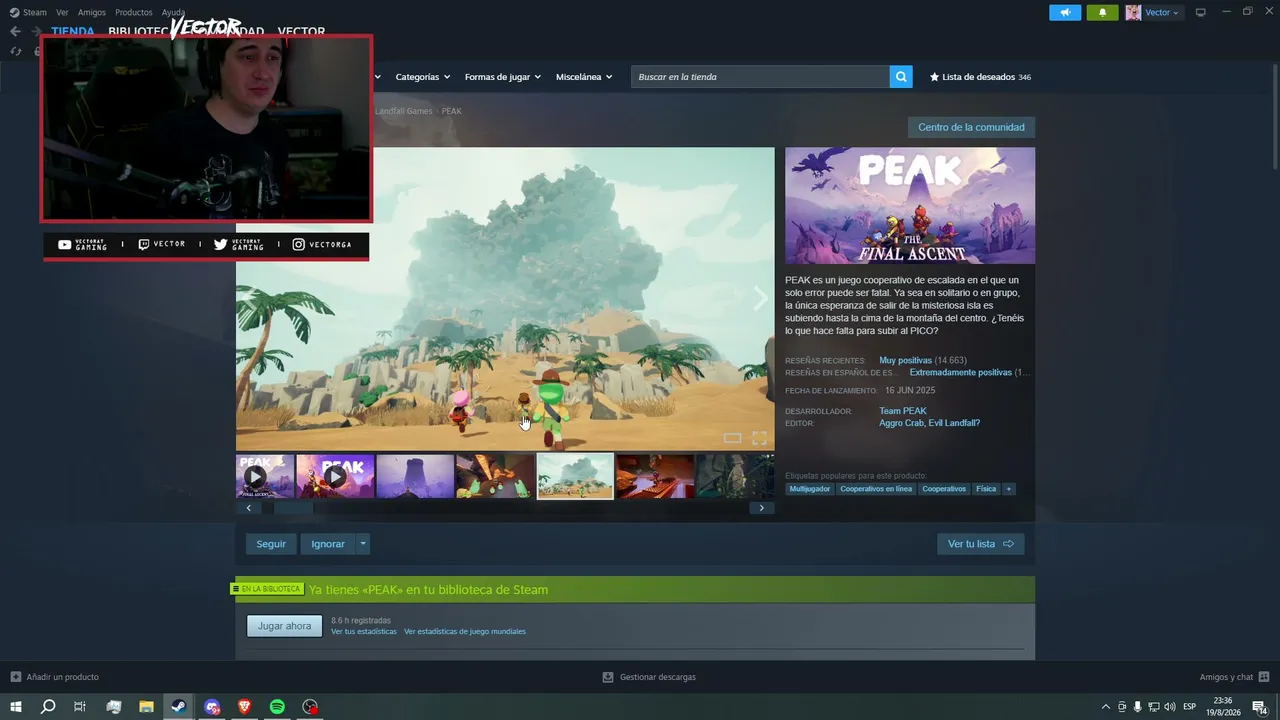The width and height of the screenshot is (1280, 720).
Task: Click the Muy positivas recent reviews link
Action: [905, 360]
